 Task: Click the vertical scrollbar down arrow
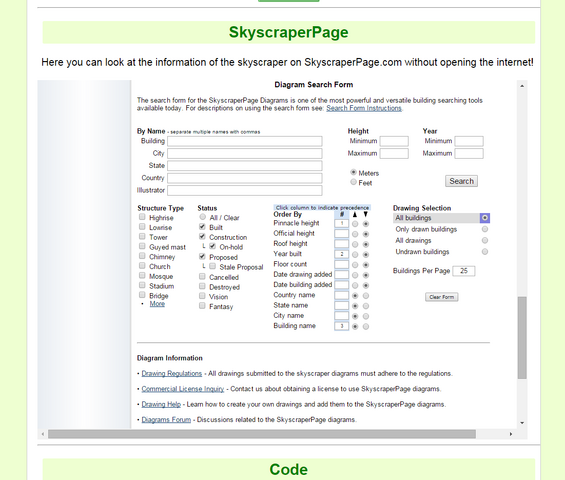[522, 423]
